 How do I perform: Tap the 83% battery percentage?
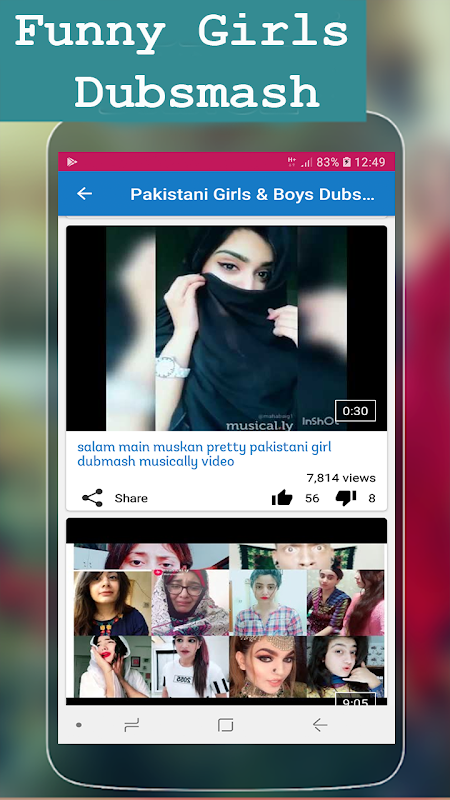tap(328, 162)
